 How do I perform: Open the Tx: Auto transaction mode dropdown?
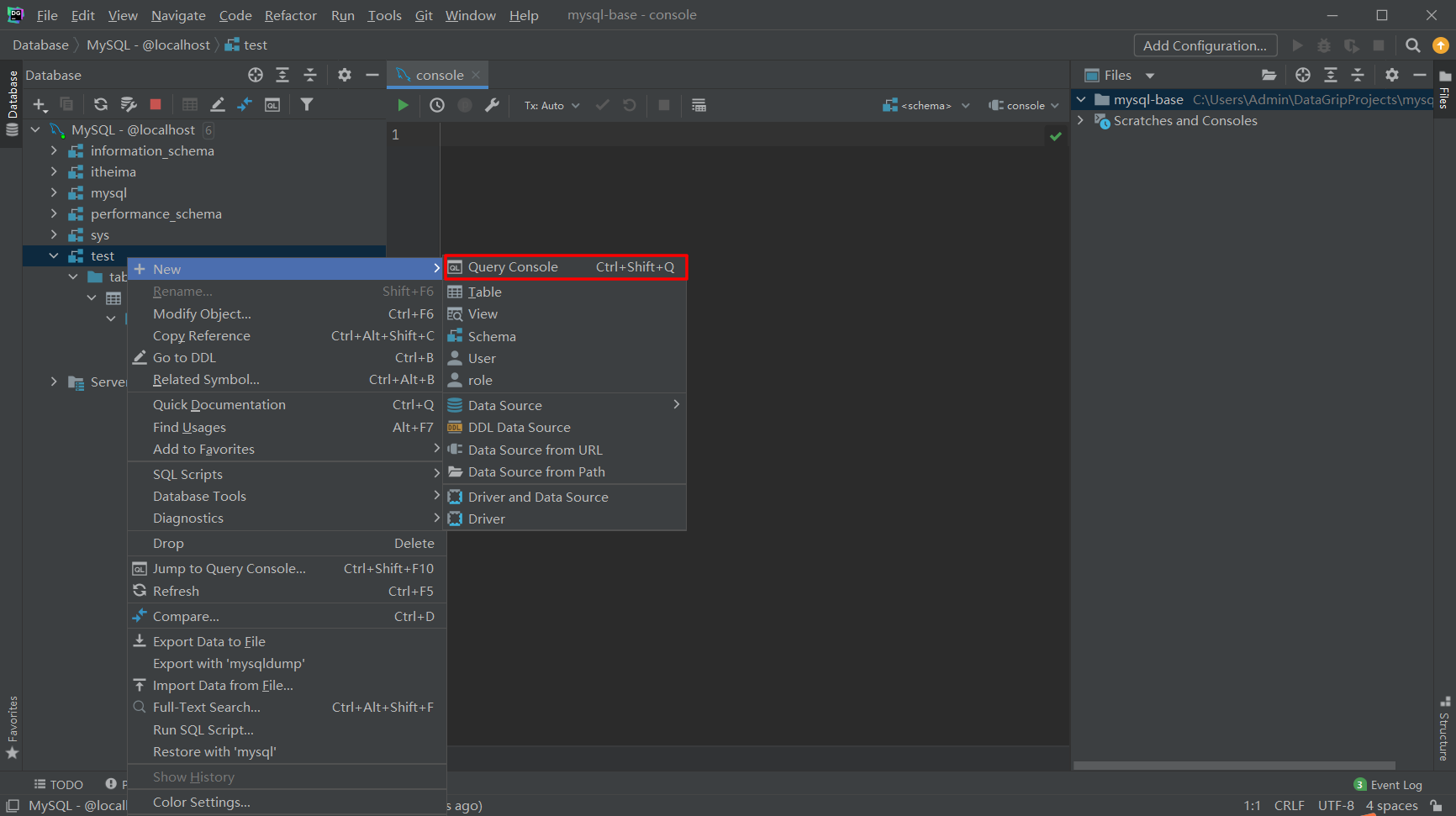click(552, 106)
